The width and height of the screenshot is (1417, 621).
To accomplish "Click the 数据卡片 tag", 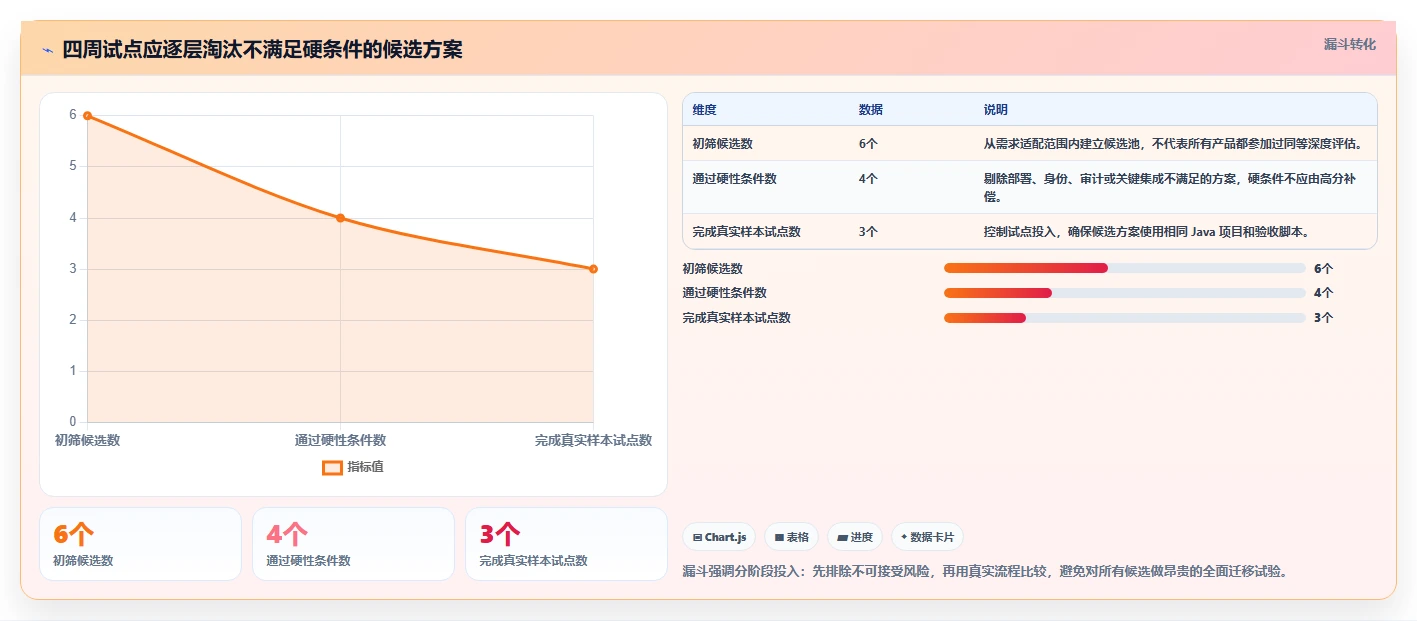I will pos(927,537).
